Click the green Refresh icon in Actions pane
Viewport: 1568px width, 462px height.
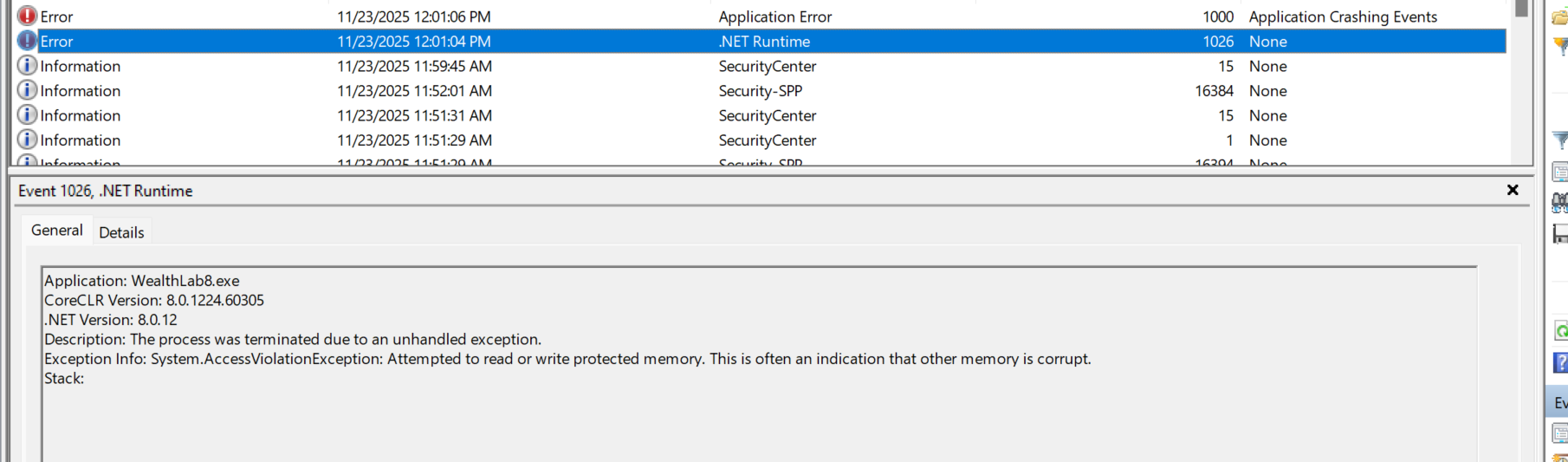click(1560, 331)
